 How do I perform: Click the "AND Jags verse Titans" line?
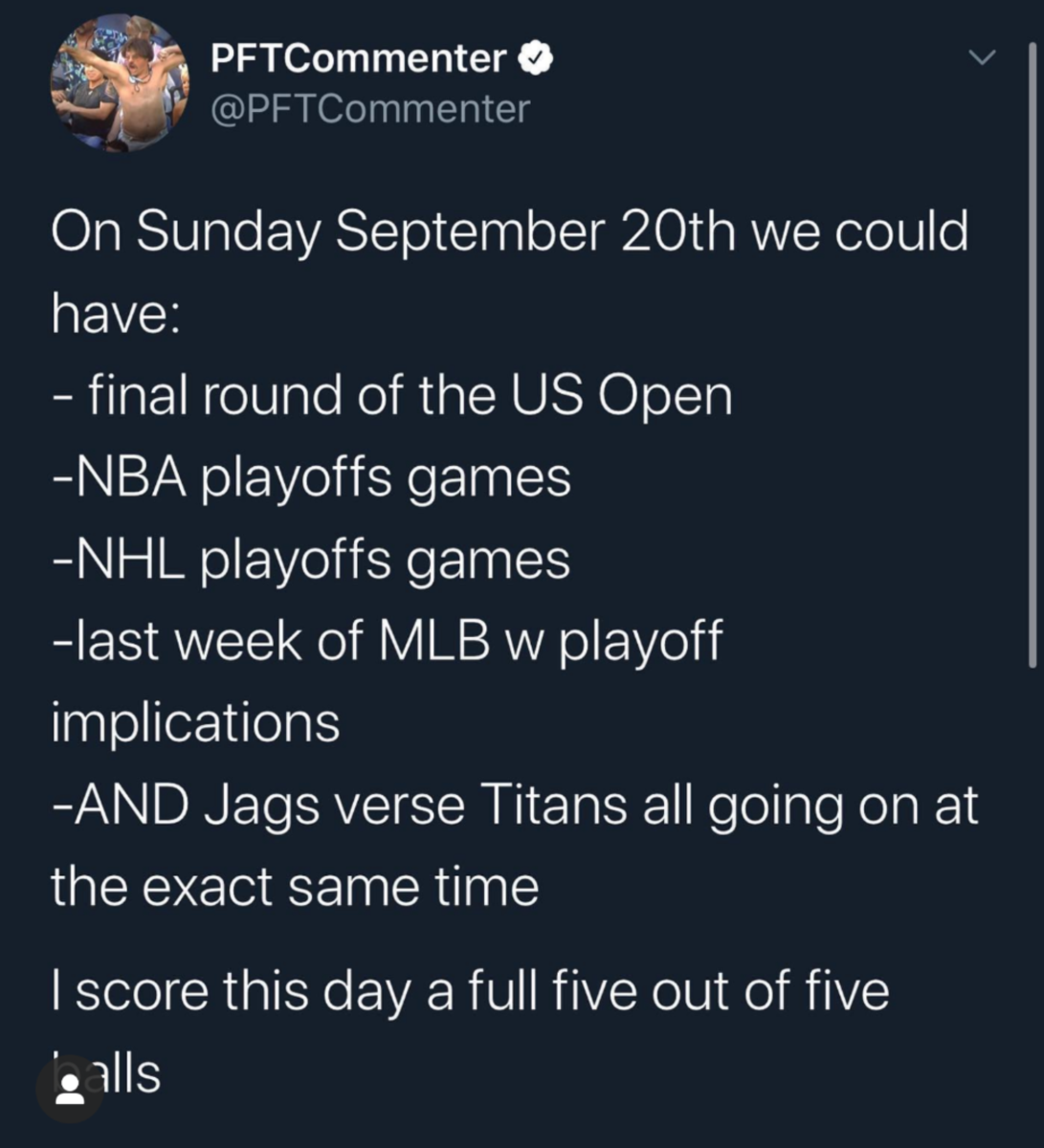[515, 805]
